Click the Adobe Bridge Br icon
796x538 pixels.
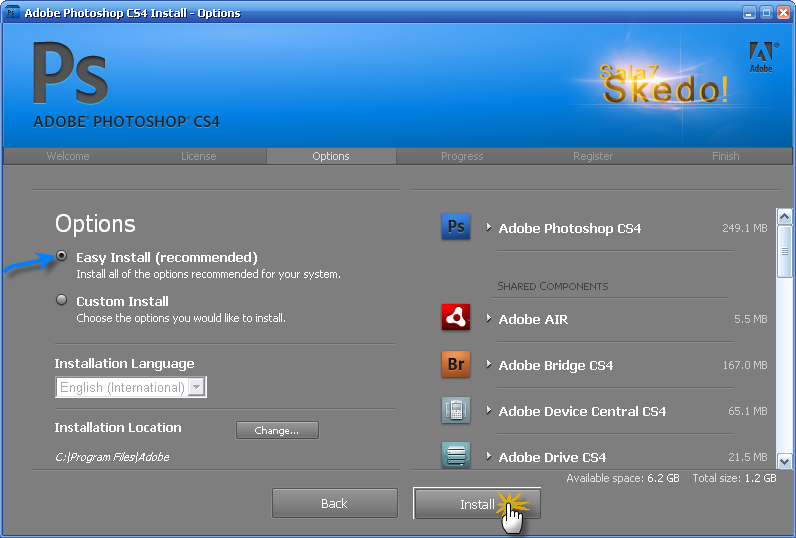pyautogui.click(x=456, y=364)
